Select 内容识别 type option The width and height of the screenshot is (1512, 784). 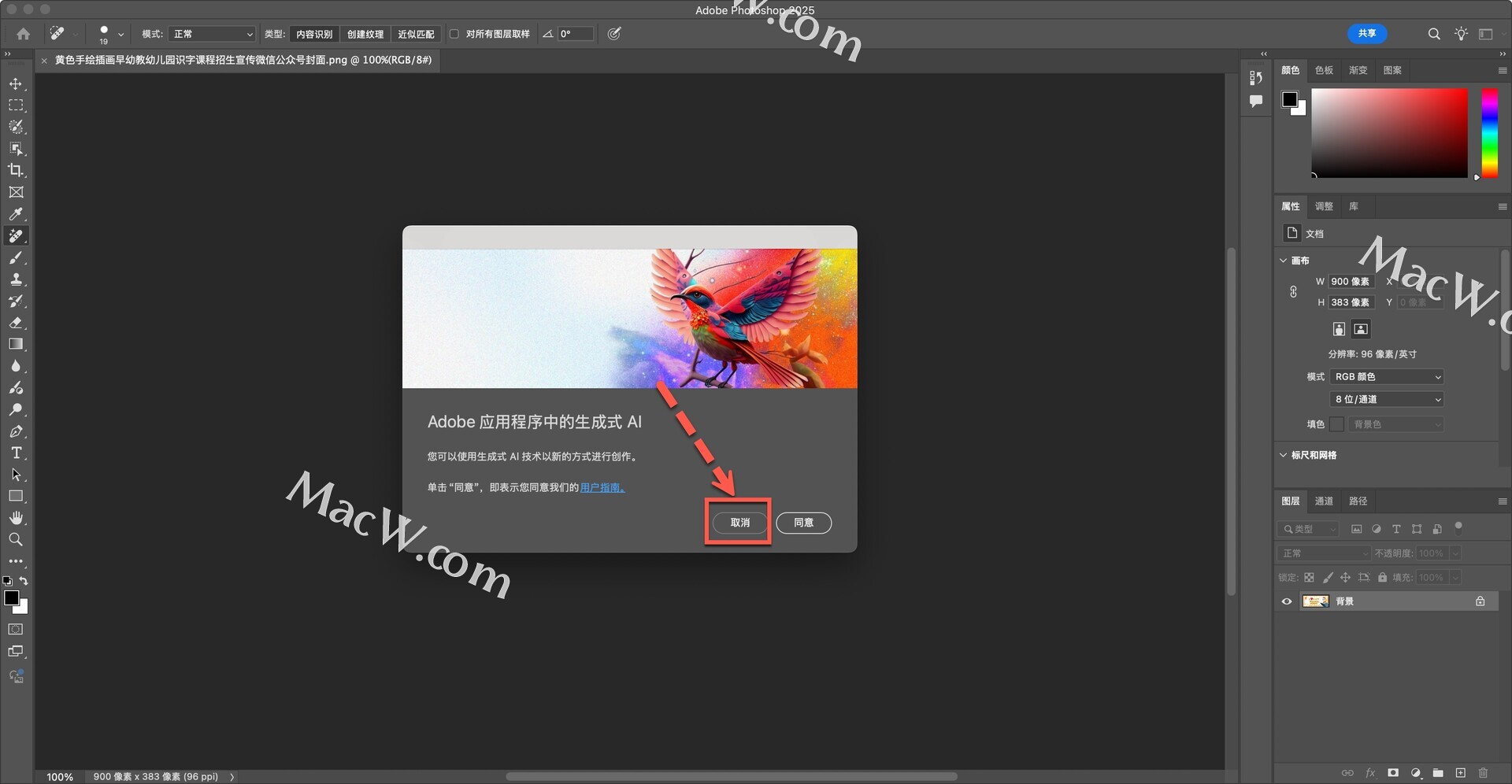click(314, 34)
